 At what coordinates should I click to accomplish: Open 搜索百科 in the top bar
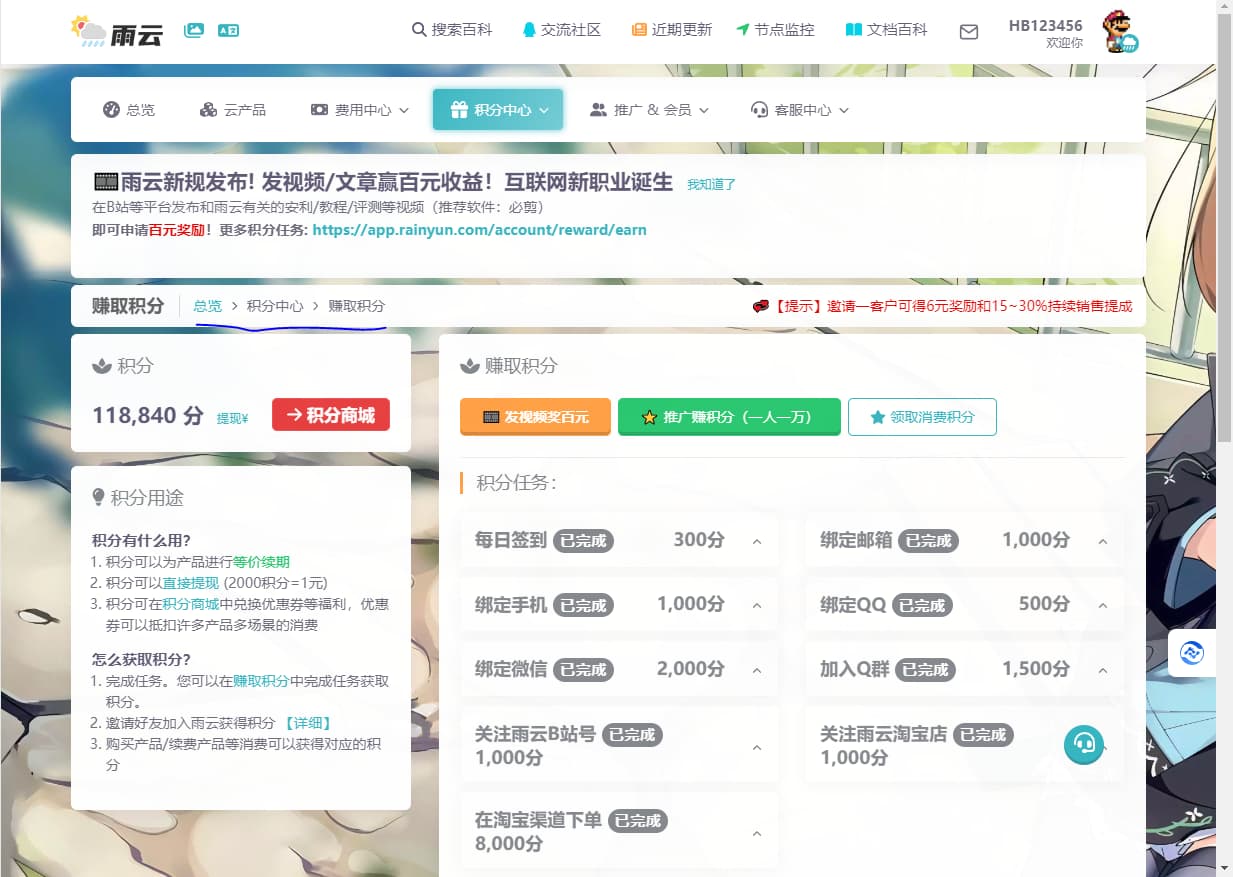click(452, 30)
